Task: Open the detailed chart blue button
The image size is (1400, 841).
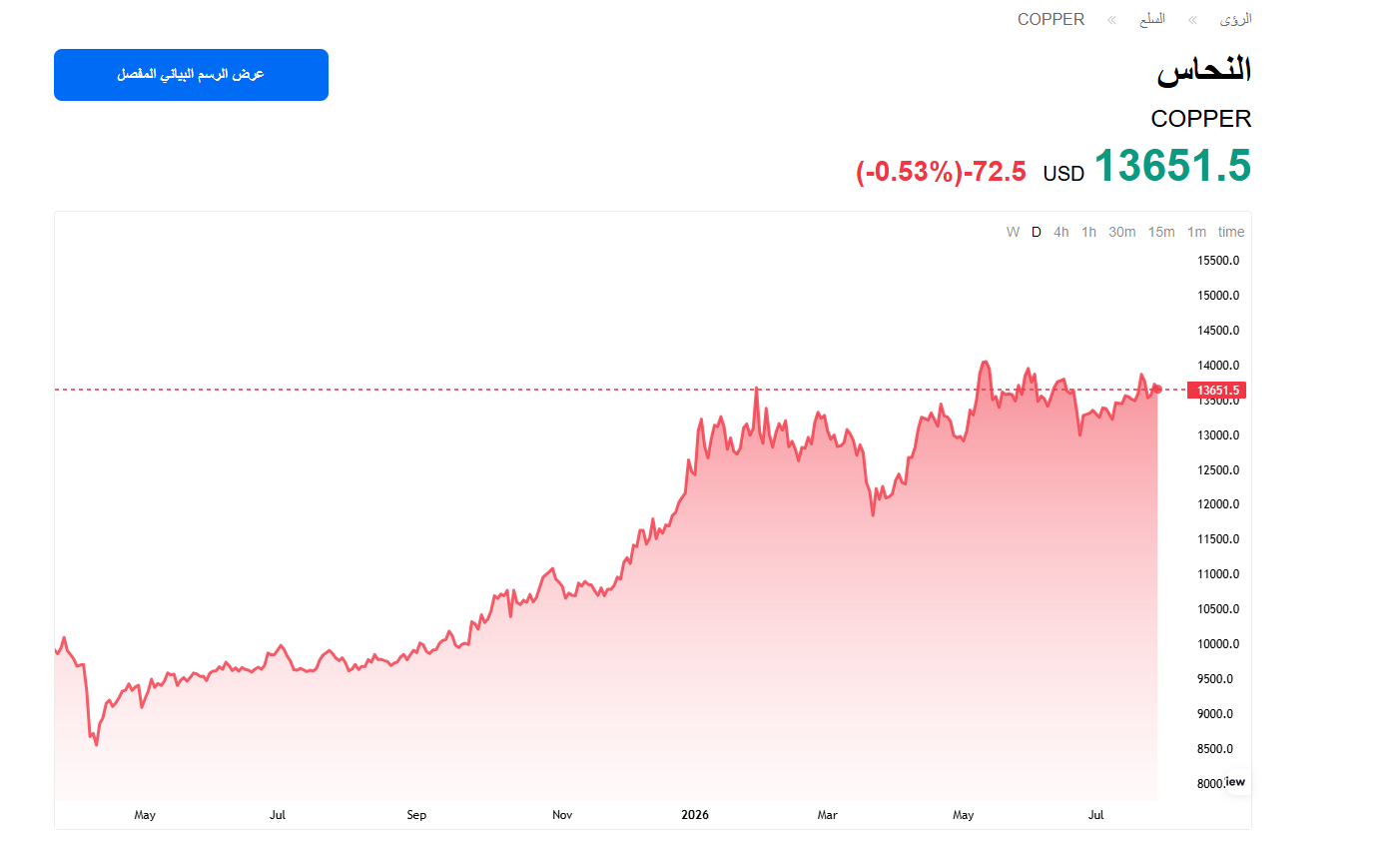Action: click(191, 75)
